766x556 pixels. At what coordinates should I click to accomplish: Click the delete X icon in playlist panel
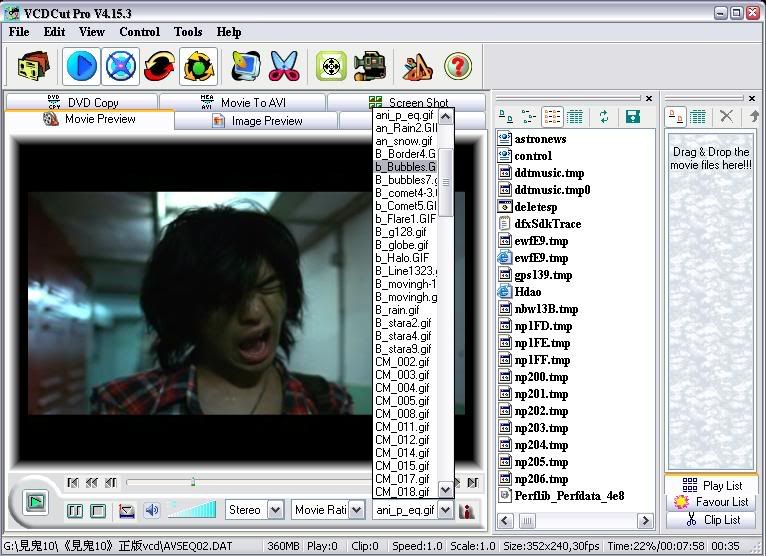726,116
